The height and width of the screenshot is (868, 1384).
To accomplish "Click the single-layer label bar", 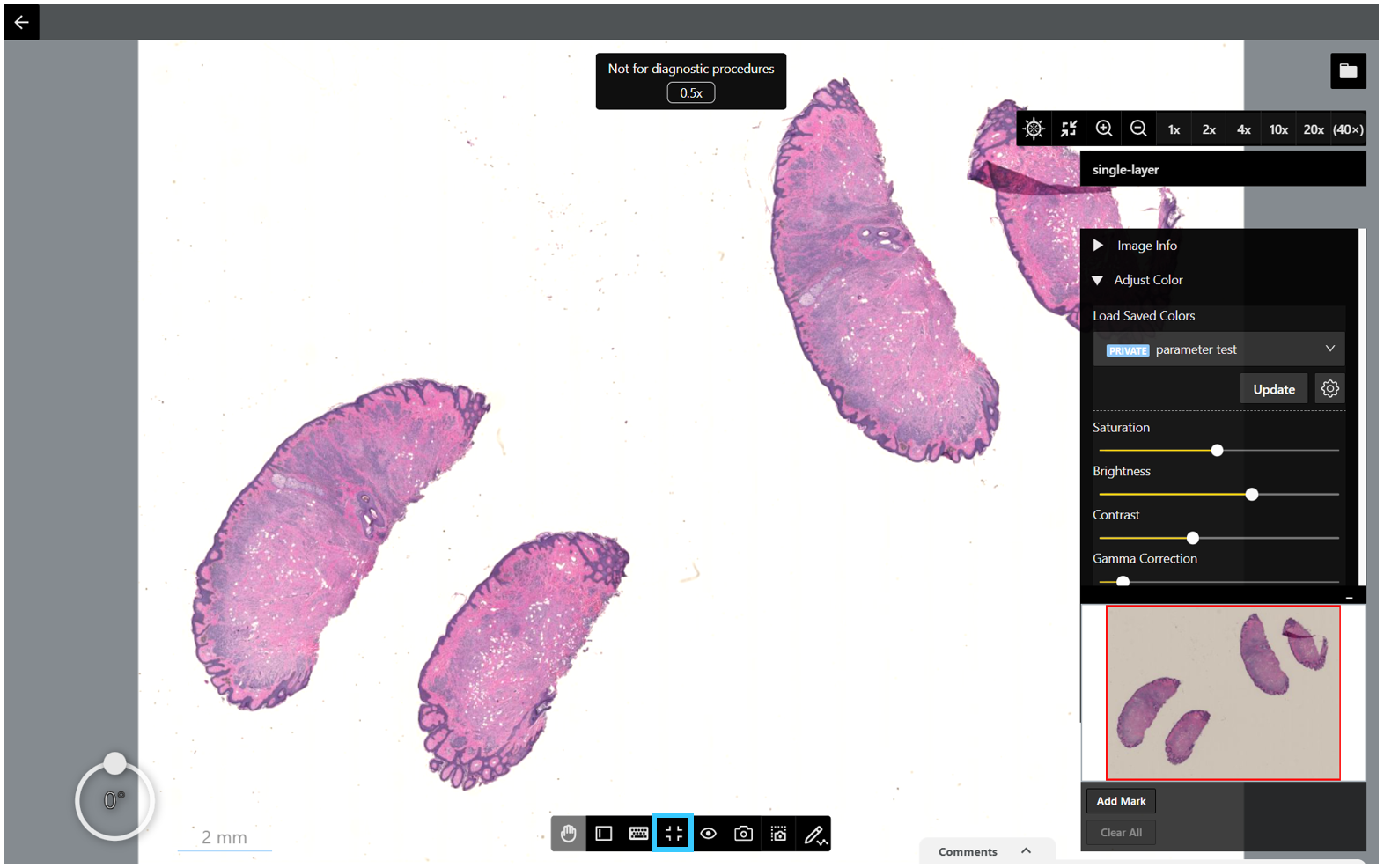I will pyautogui.click(x=1223, y=169).
